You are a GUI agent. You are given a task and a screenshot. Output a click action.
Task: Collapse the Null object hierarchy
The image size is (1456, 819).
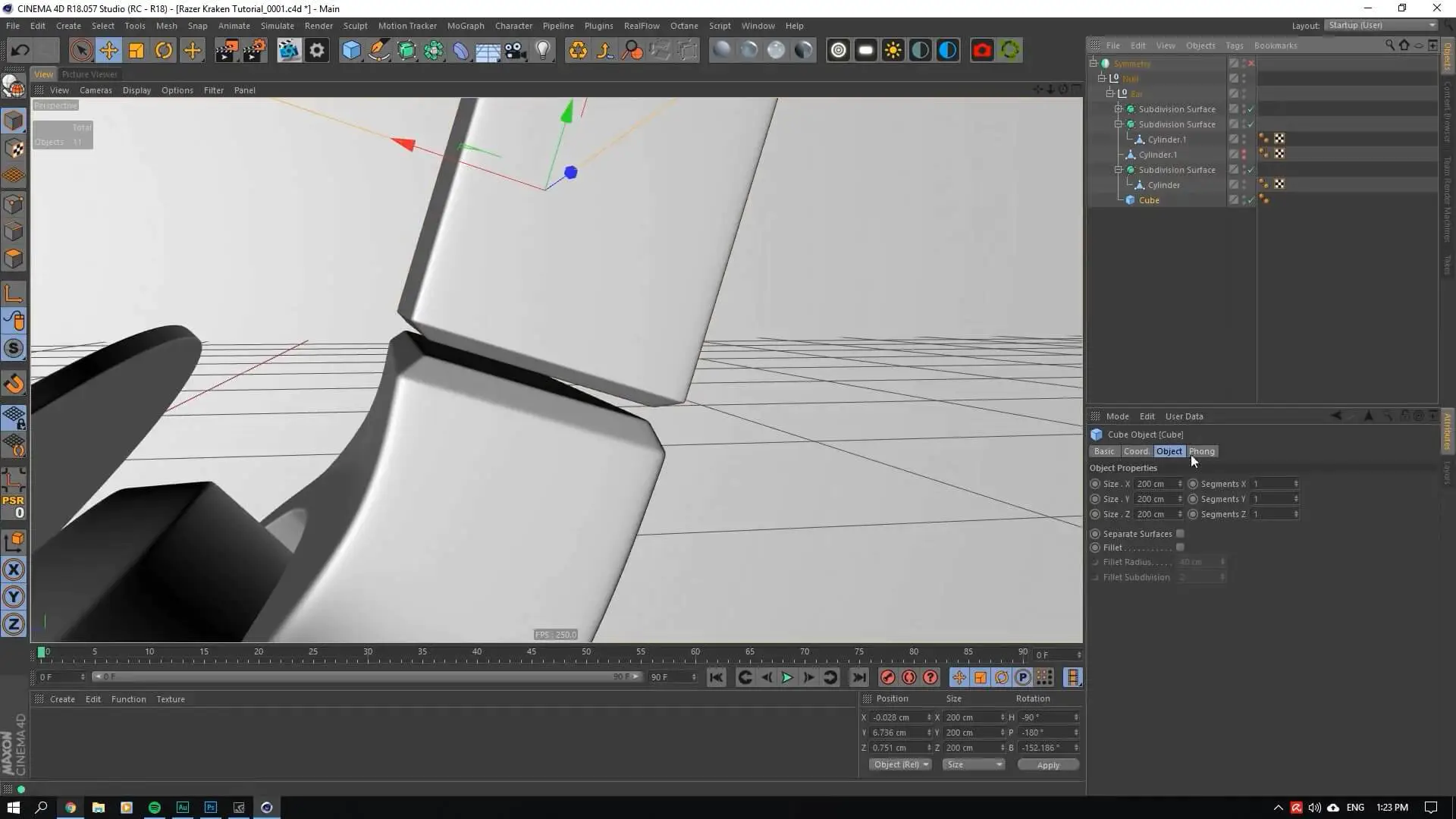[x=1102, y=78]
